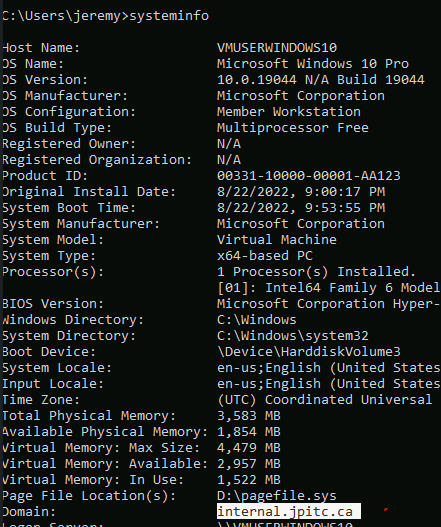Viewport: 441px width, 527px height.
Task: Click the C:\Windows\system32 directory value
Action: pyautogui.click(x=293, y=336)
